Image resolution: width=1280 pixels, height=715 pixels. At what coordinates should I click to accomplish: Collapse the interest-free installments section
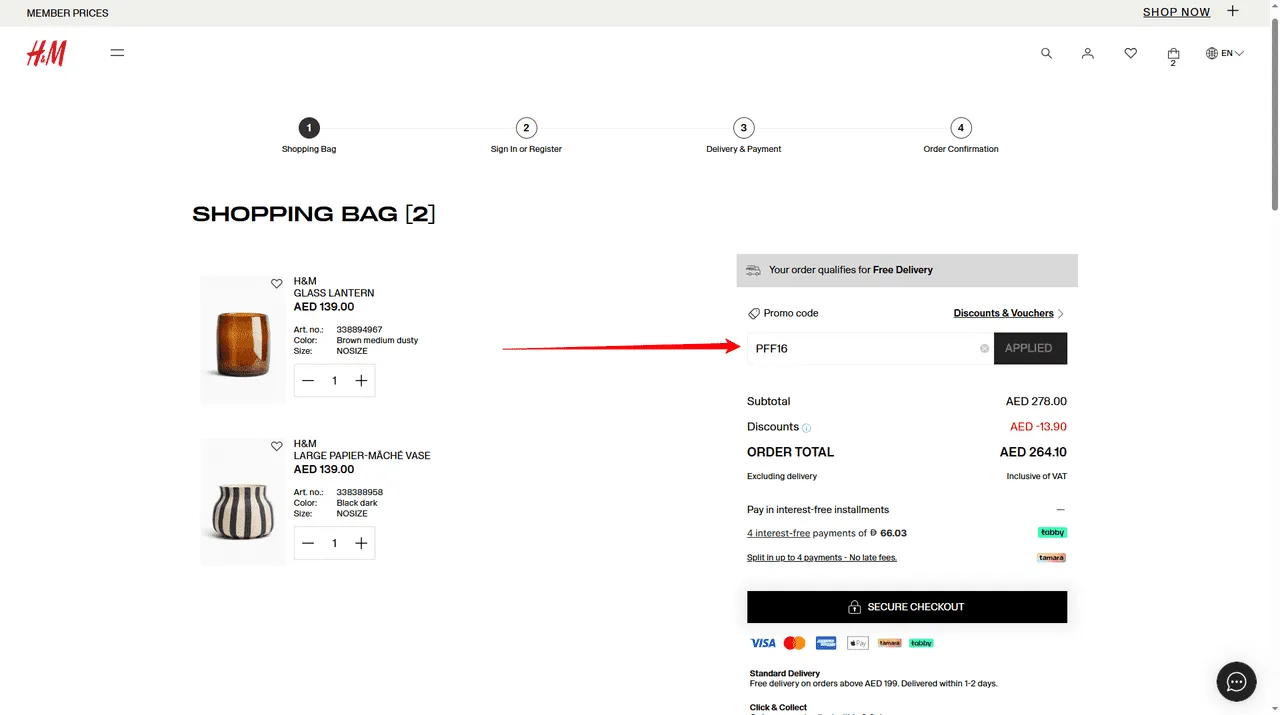click(x=1061, y=510)
